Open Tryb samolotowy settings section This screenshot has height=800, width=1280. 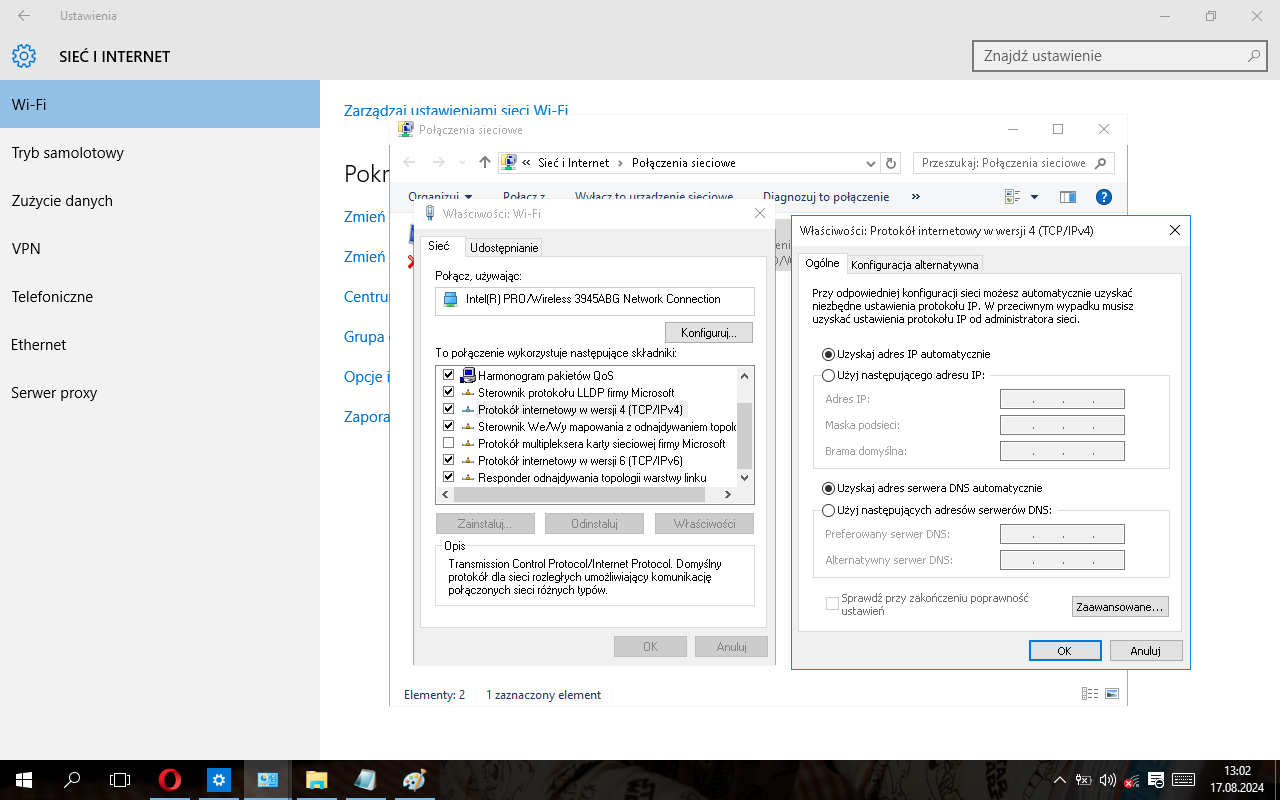pos(160,153)
